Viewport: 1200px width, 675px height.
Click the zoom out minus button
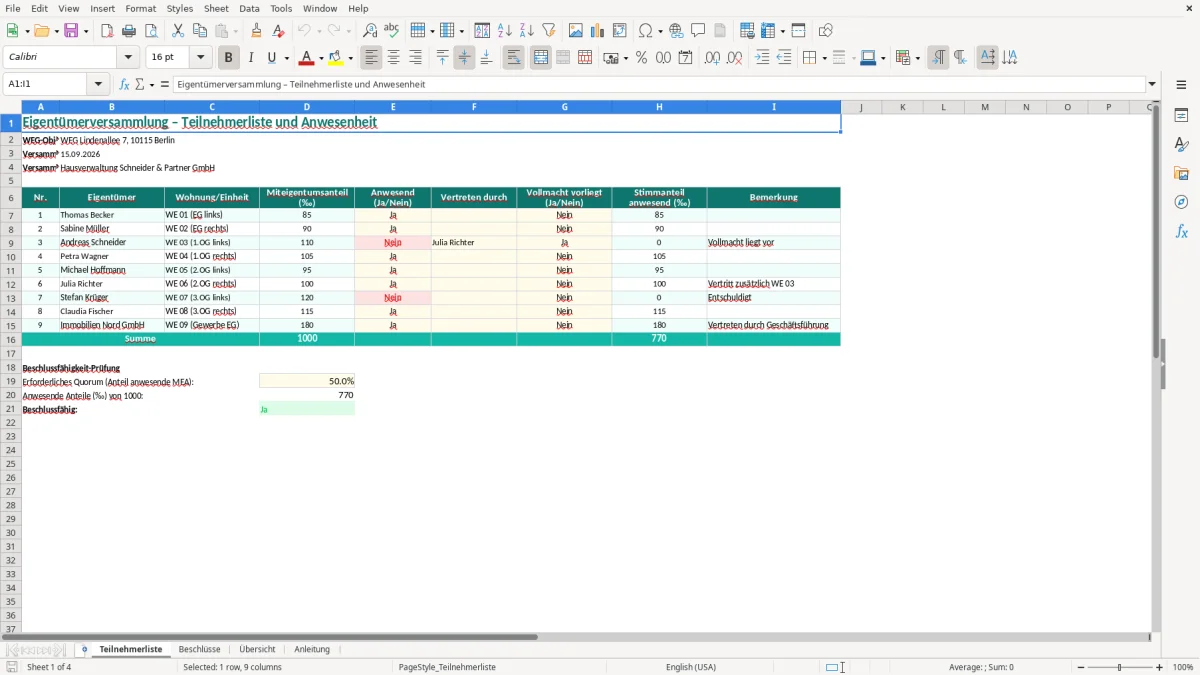tap(1080, 667)
